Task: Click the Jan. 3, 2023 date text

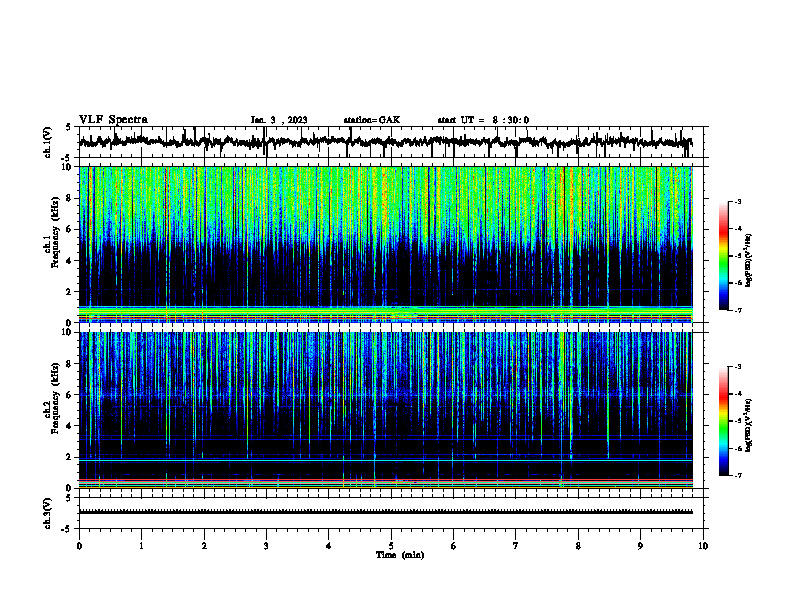Action: (x=279, y=120)
